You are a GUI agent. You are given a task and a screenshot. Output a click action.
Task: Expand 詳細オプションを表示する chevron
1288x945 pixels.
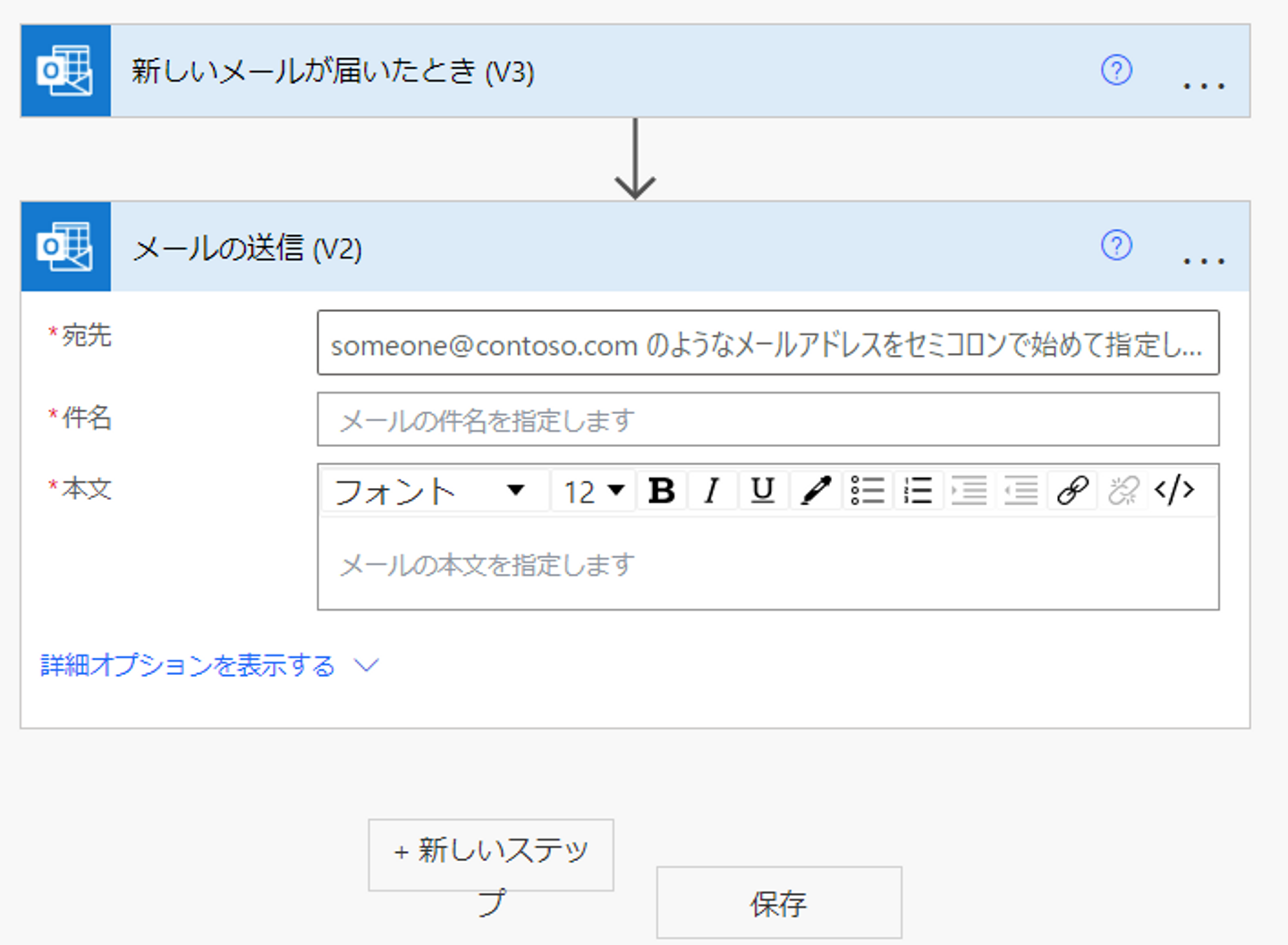(367, 665)
